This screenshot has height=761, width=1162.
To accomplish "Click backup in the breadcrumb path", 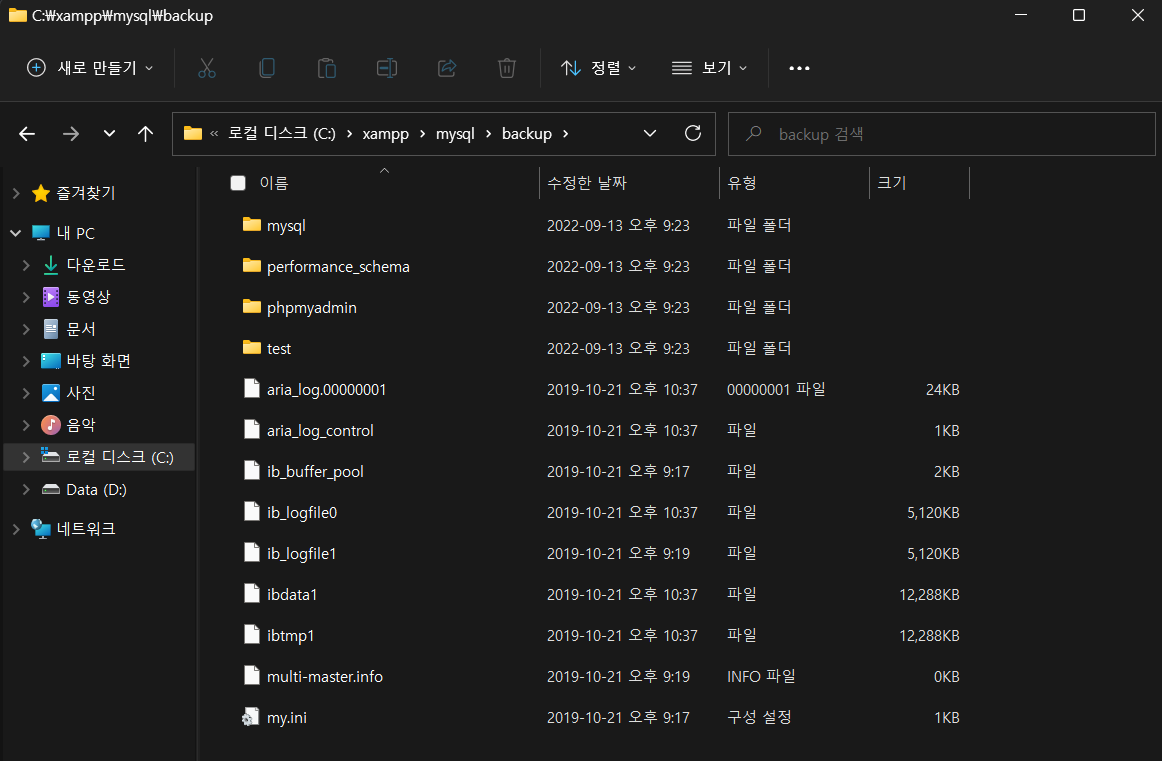I will tap(527, 133).
